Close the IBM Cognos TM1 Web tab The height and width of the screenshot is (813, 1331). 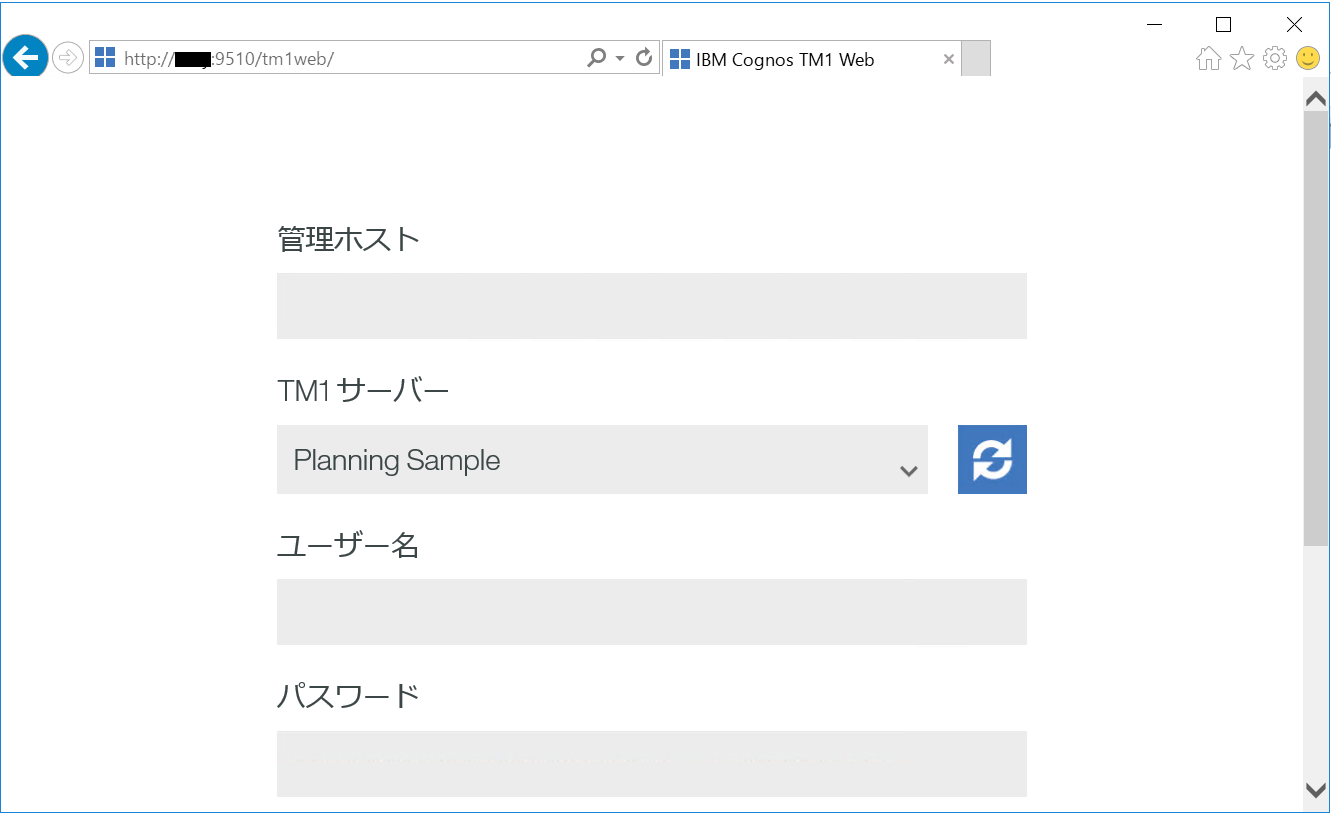(948, 59)
